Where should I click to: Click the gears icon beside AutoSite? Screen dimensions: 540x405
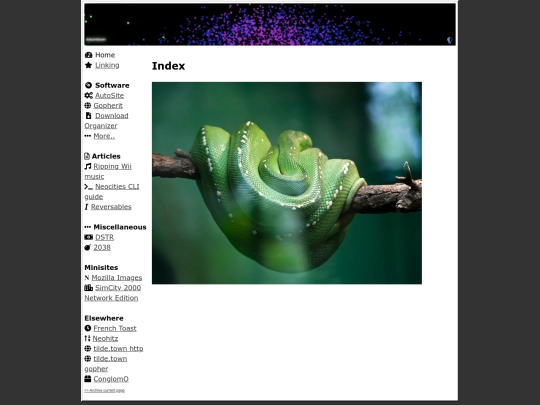point(89,95)
